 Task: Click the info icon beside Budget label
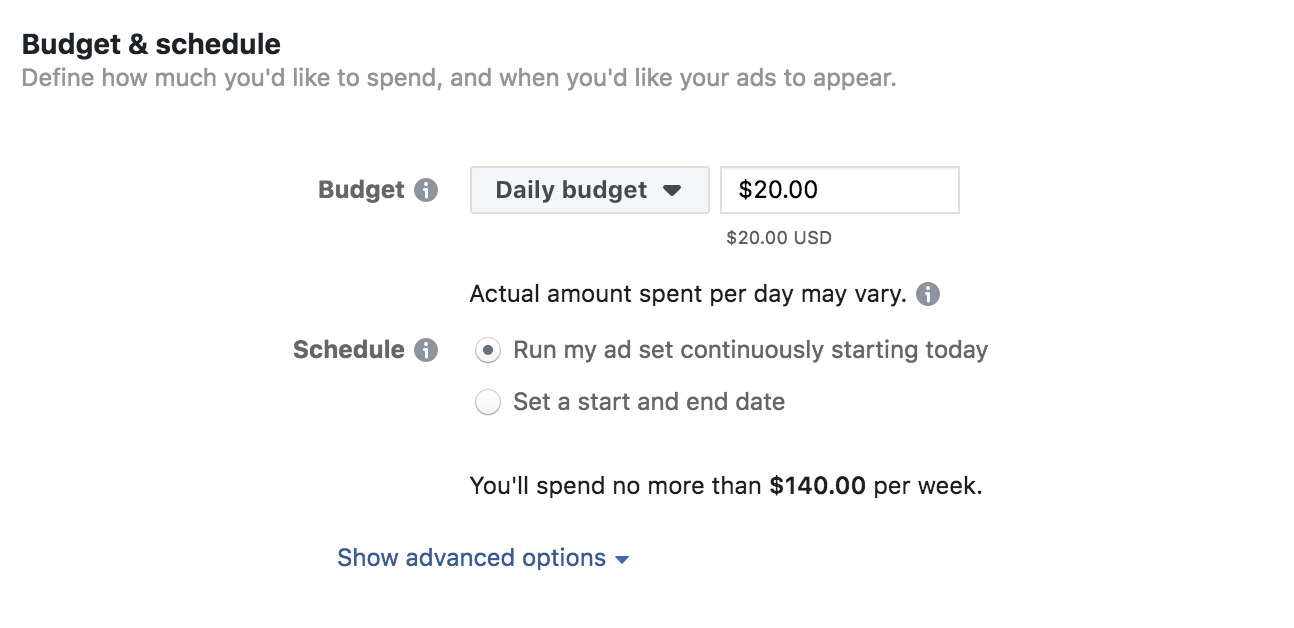[x=426, y=190]
